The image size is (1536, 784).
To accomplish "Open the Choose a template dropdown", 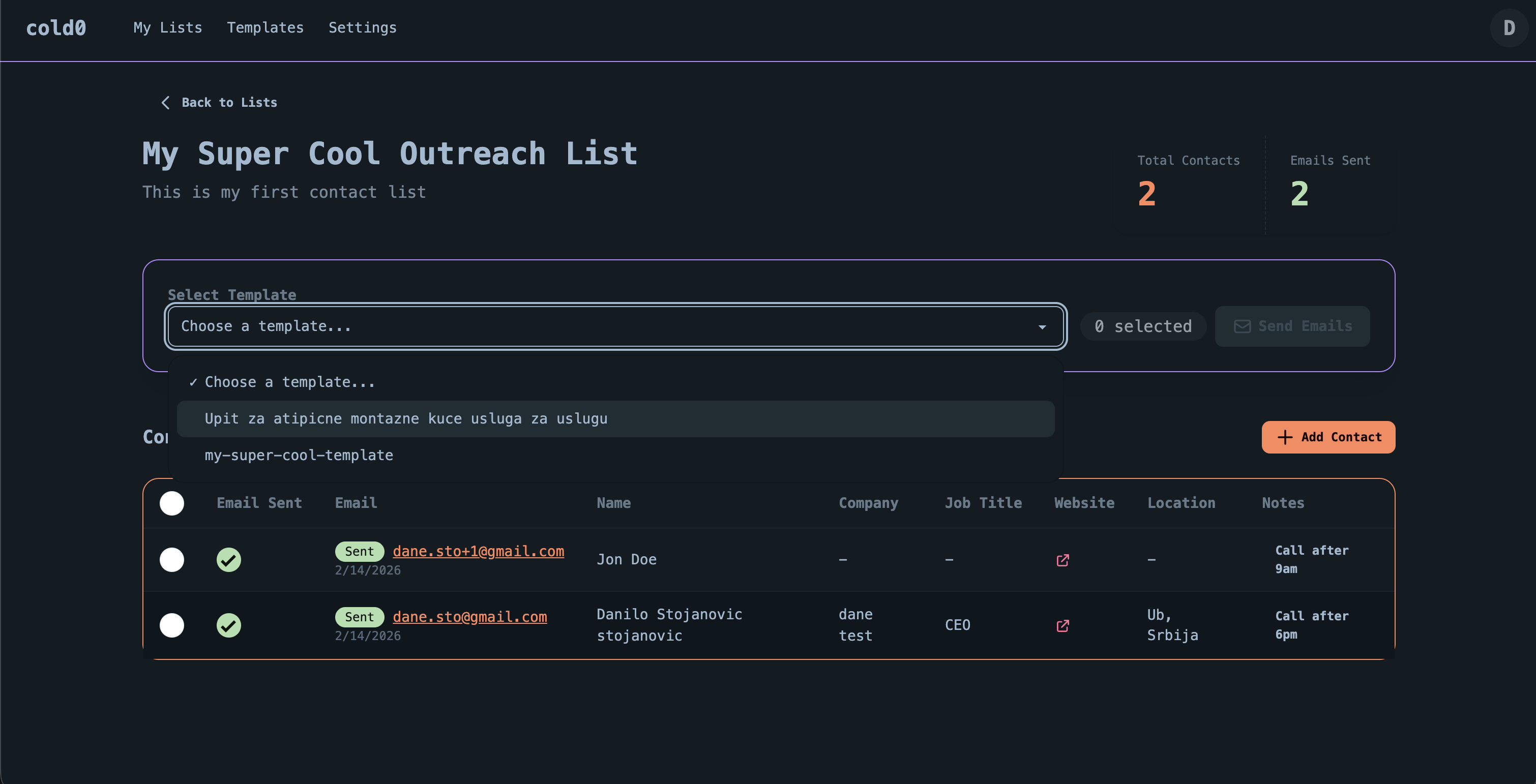I will (615, 326).
